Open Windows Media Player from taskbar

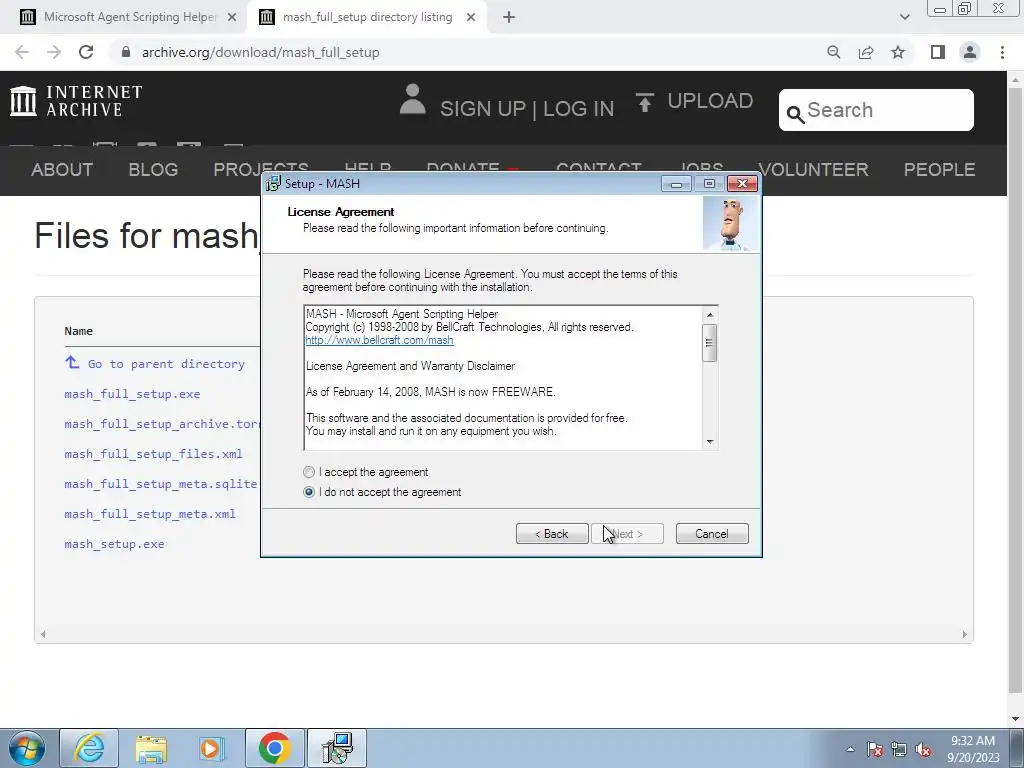[212, 748]
